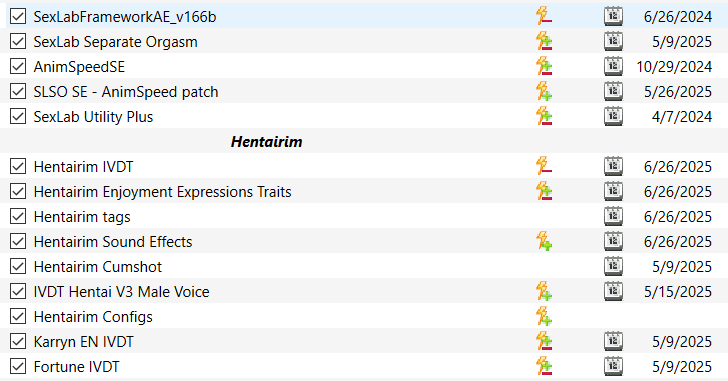Click the 10/29/2024 install date

(674, 67)
